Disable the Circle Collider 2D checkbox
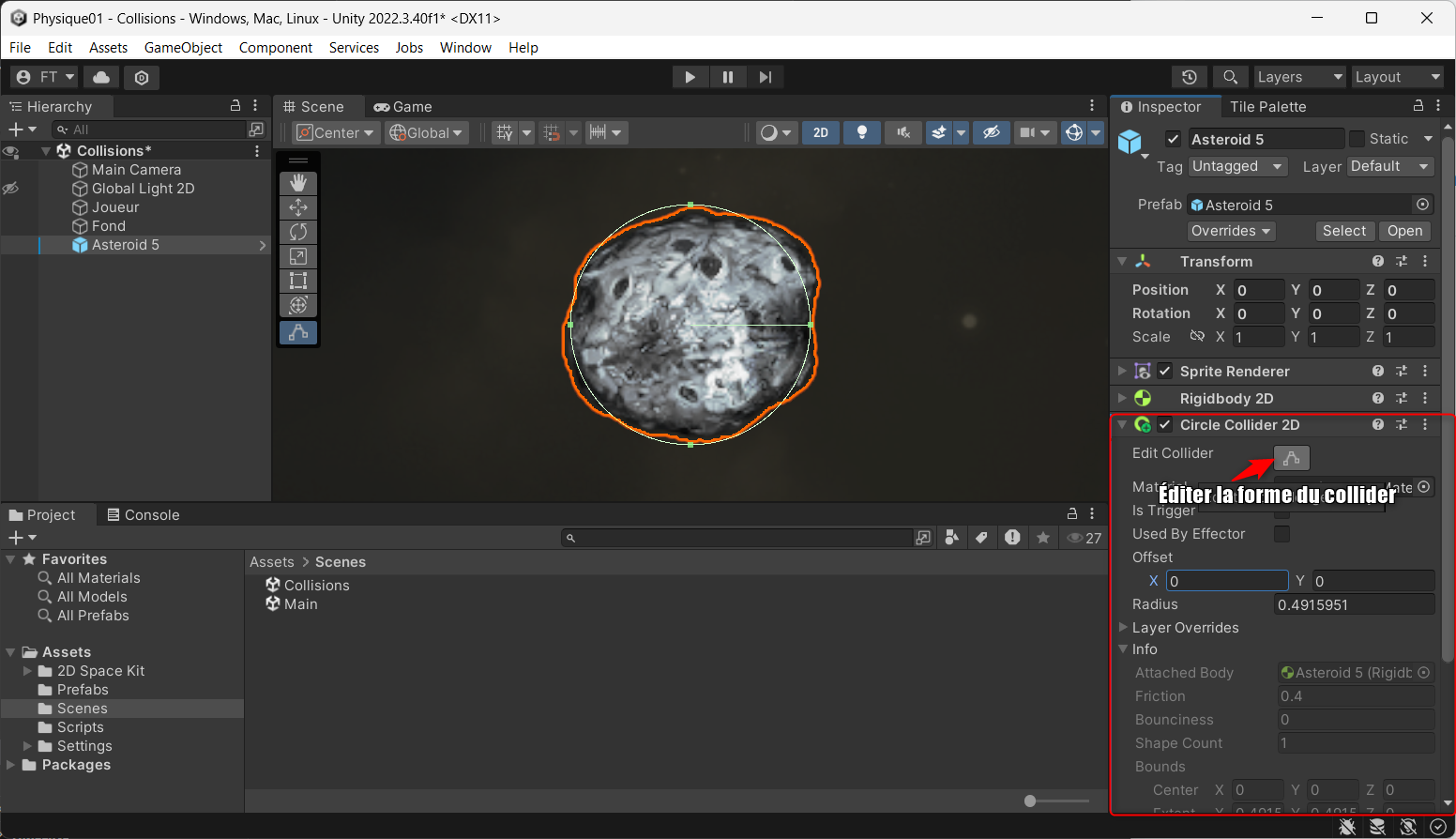Viewport: 1456px width, 839px height. click(1165, 425)
